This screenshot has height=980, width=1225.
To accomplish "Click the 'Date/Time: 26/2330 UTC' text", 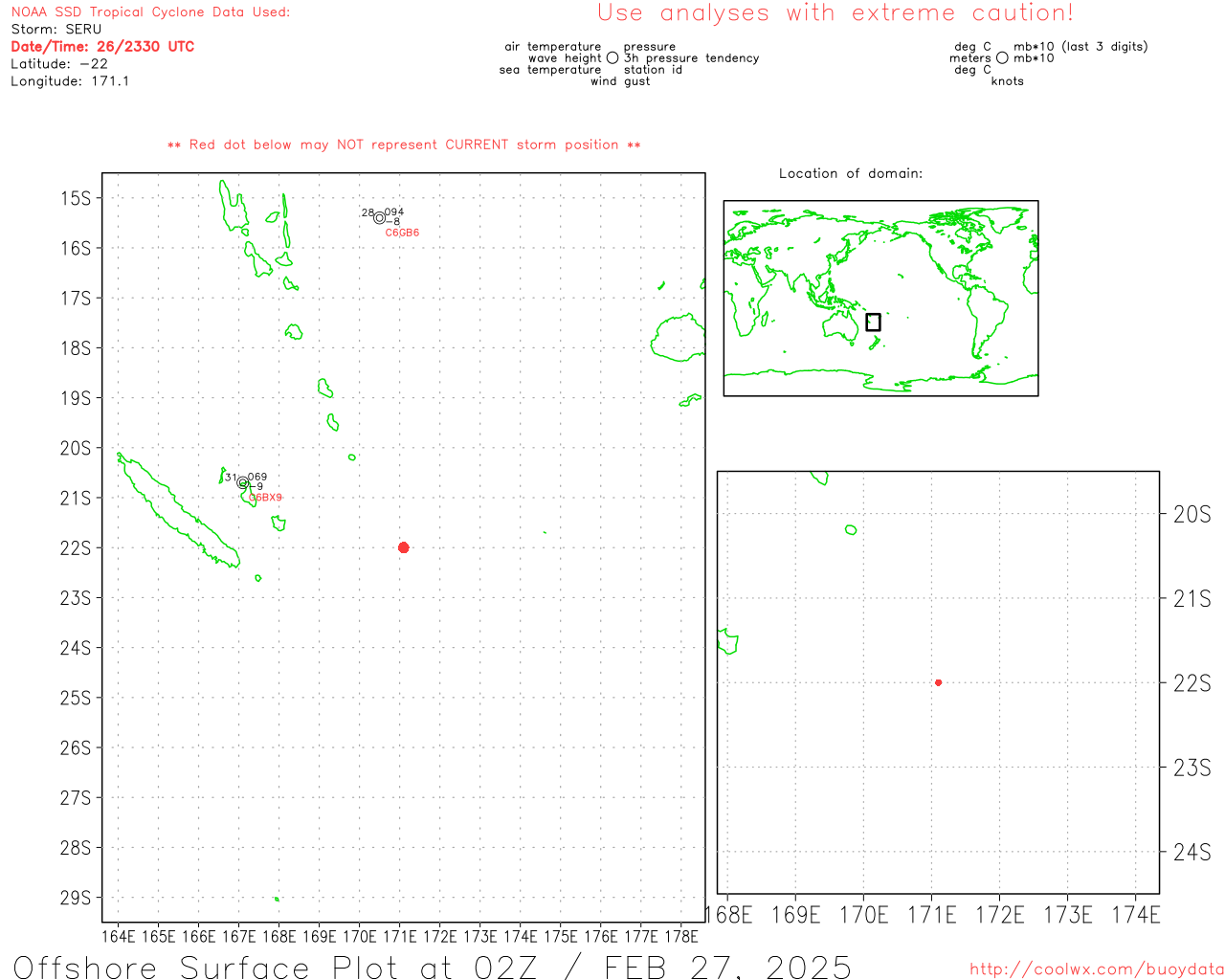I will coord(102,47).
